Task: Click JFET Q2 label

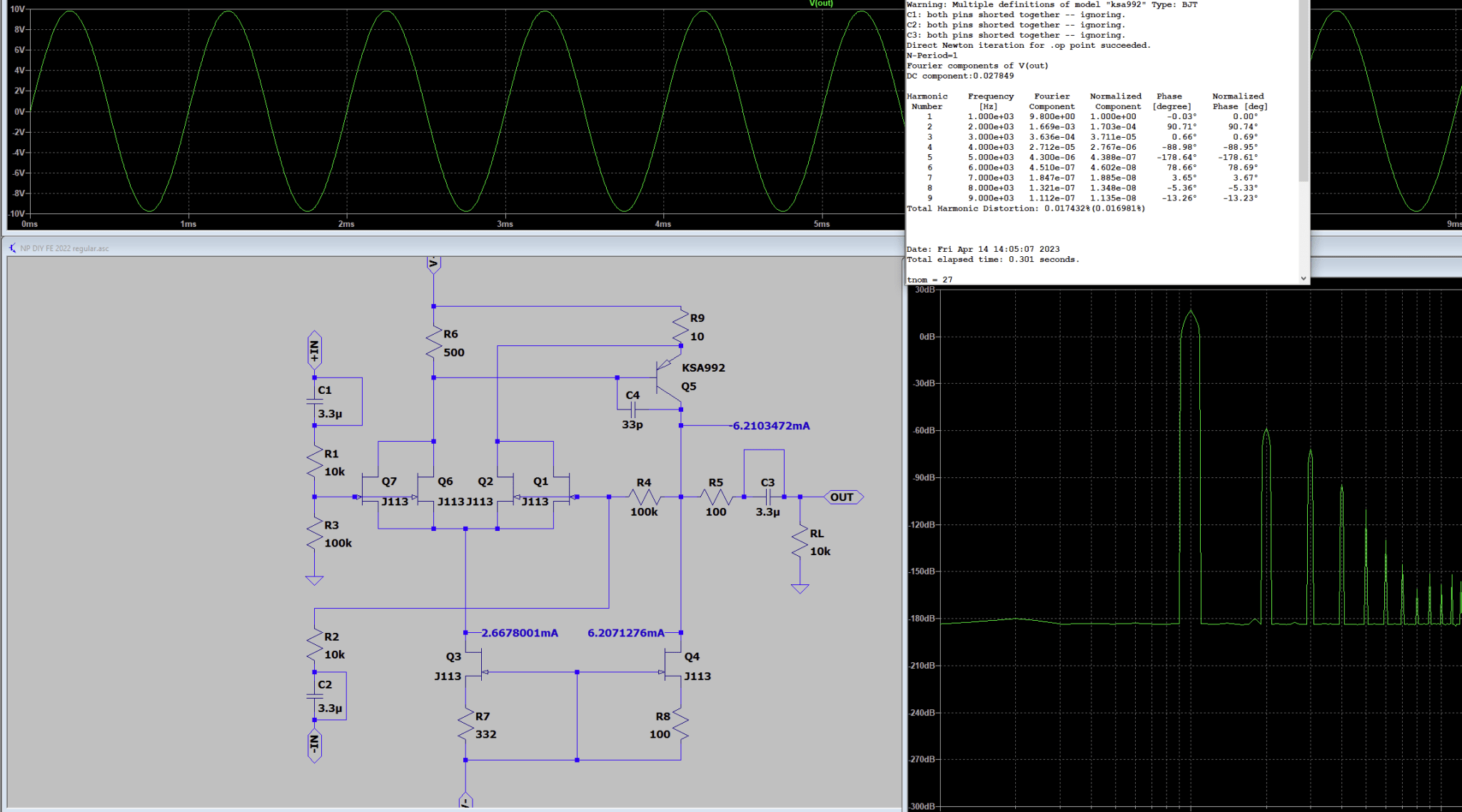Action: (x=485, y=482)
